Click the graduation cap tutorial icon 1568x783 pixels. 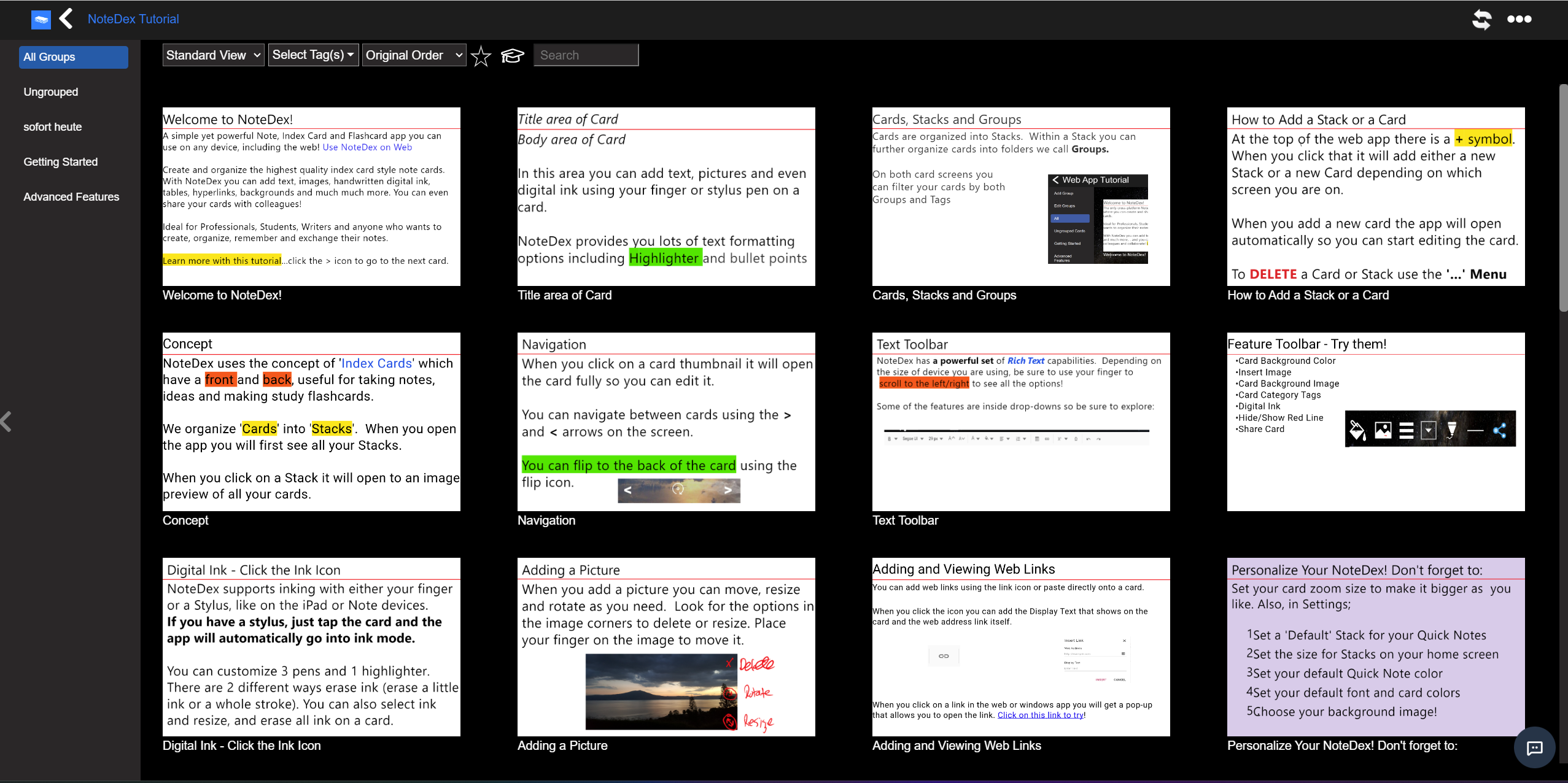coord(511,56)
